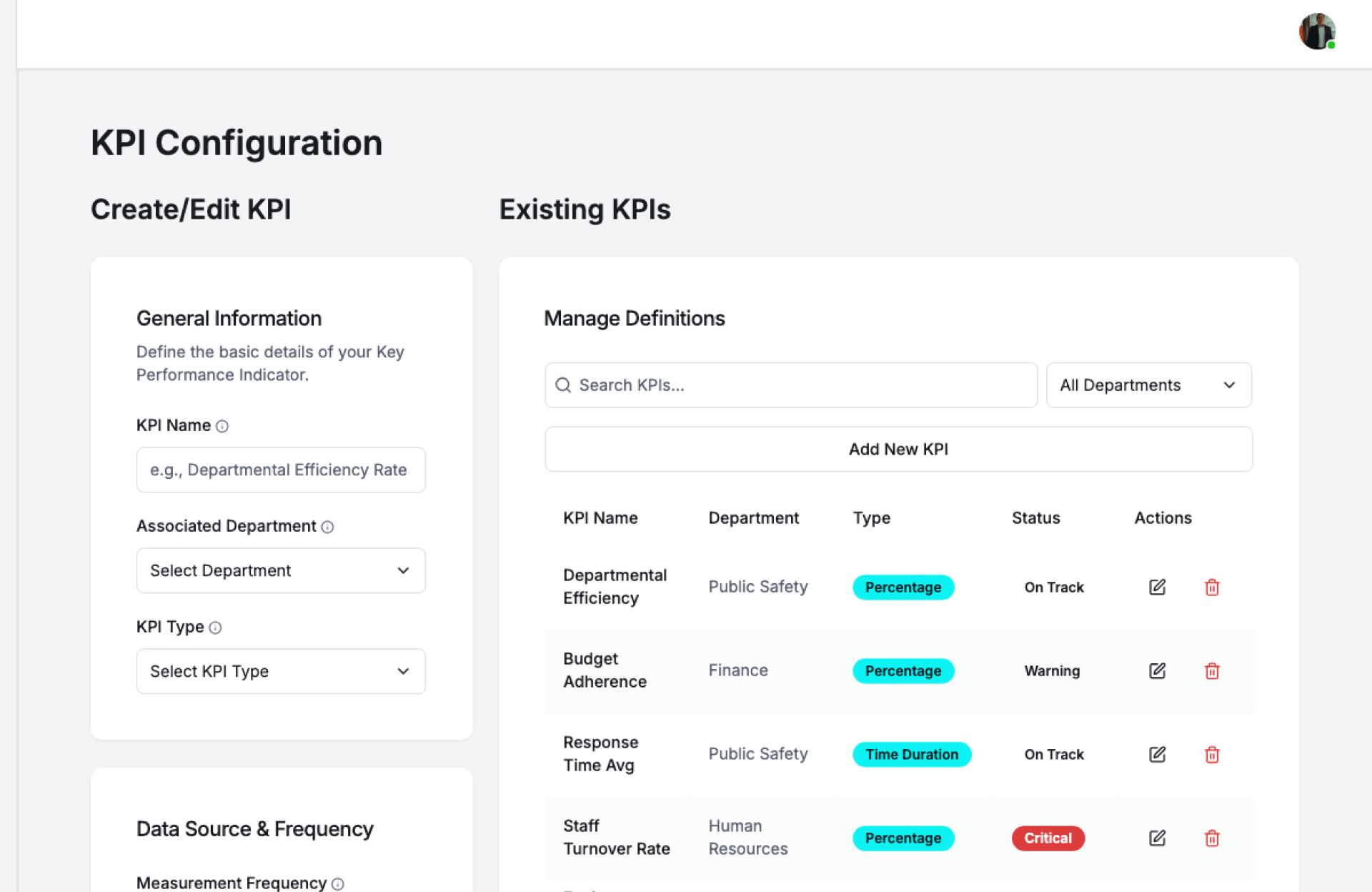Open the user profile avatar
Screen dimensions: 1372x892
tap(1316, 31)
